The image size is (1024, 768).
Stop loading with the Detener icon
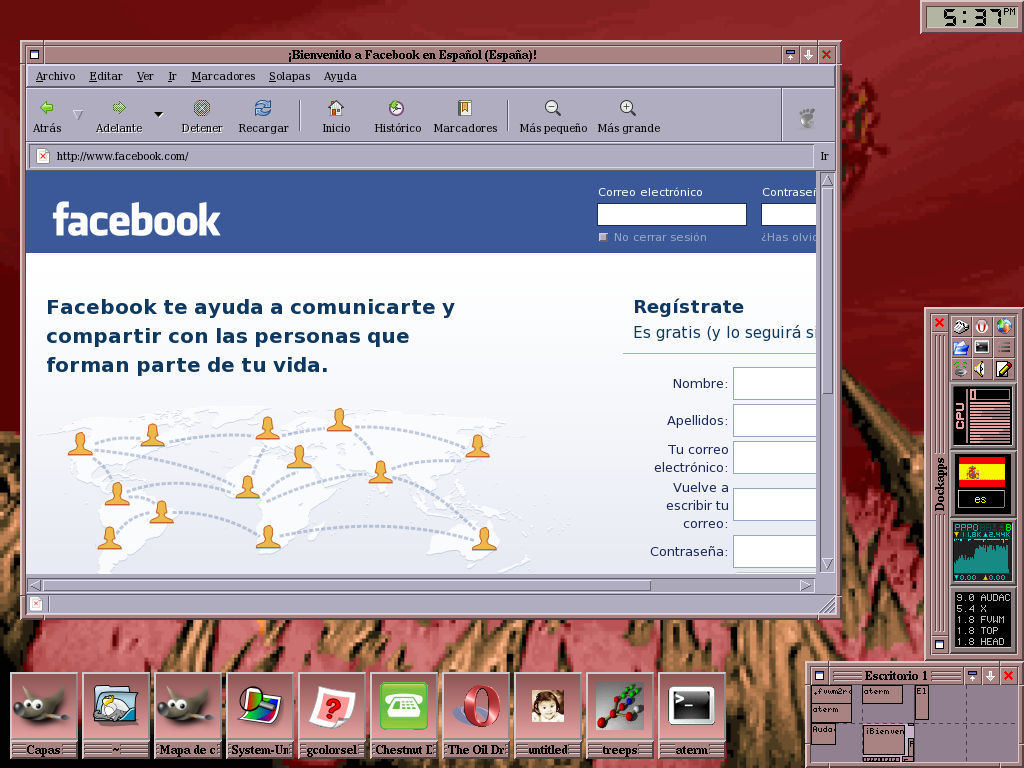(x=202, y=108)
